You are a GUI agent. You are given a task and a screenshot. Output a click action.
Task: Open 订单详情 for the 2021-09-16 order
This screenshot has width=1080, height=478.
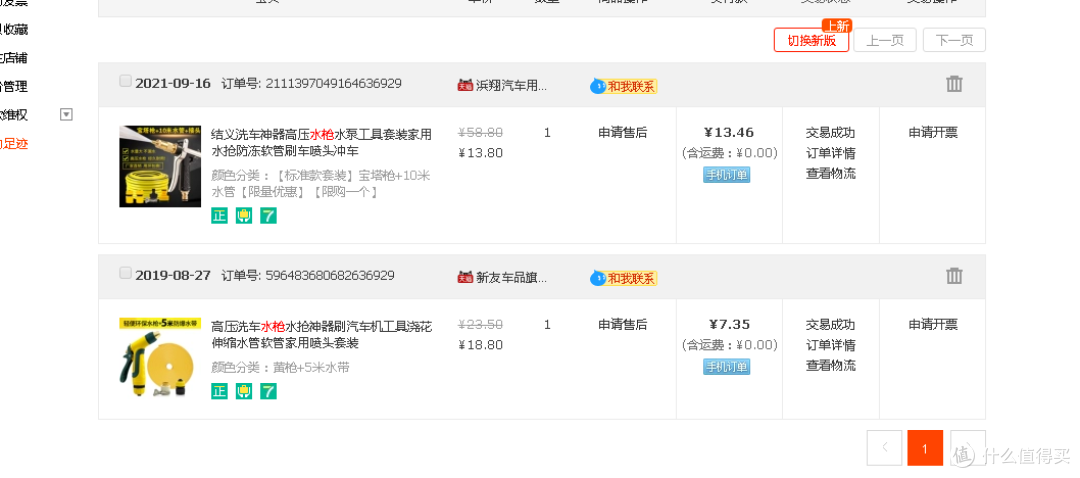coord(831,153)
